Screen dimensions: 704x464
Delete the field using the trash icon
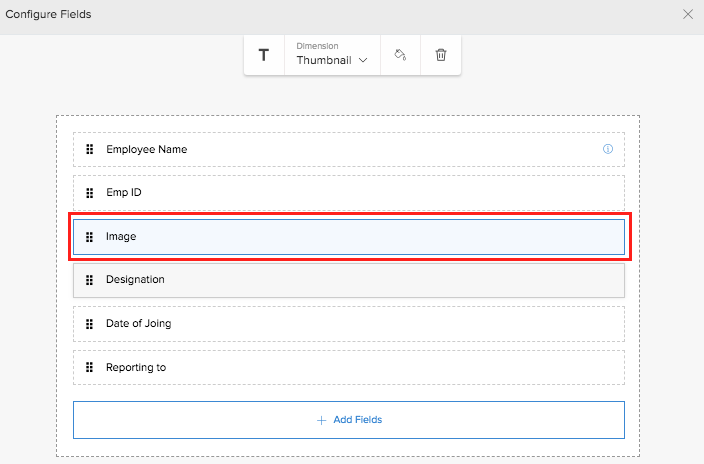[x=441, y=55]
